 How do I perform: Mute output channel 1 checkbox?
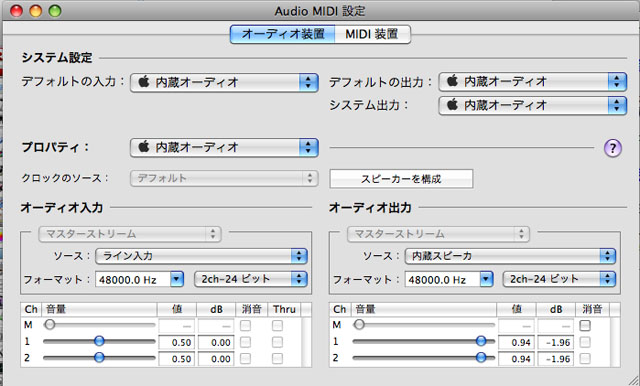[585, 342]
